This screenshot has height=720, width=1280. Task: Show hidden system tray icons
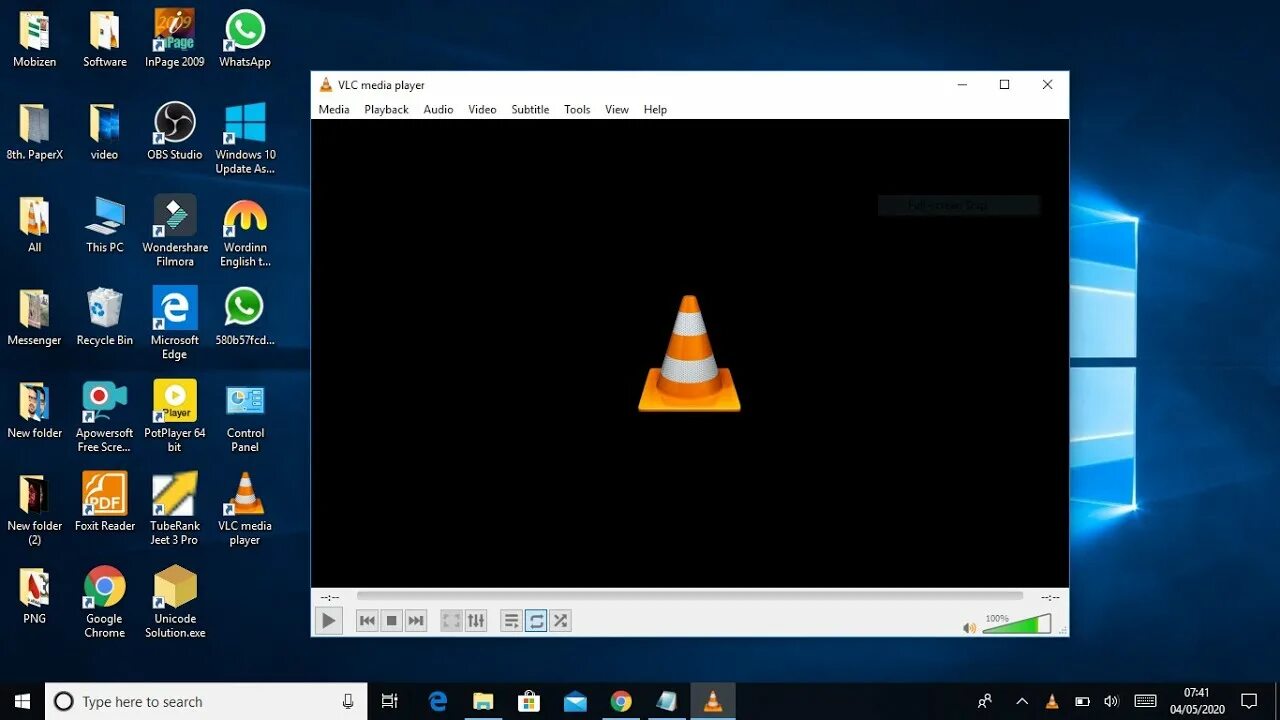pyautogui.click(x=1022, y=702)
